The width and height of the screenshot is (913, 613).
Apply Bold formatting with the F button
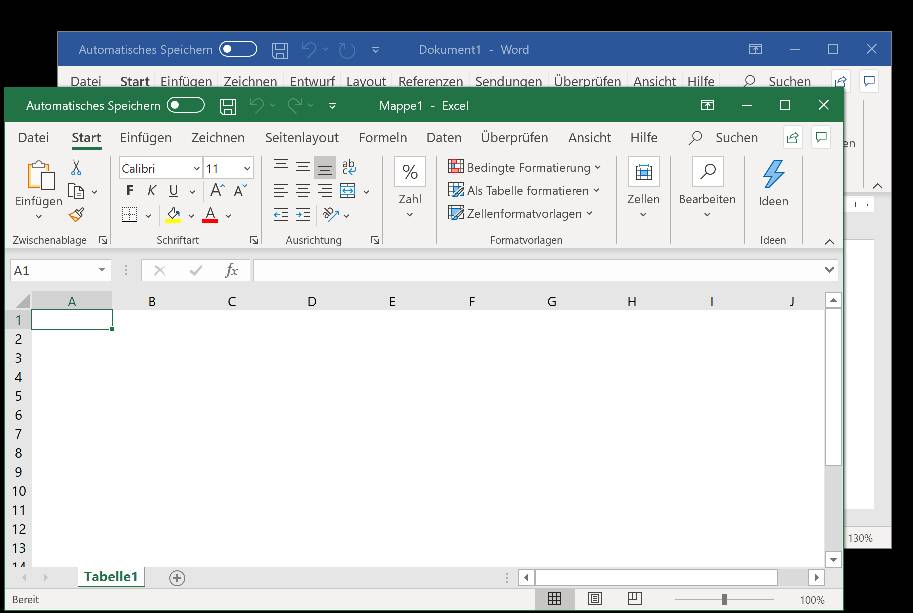point(129,191)
